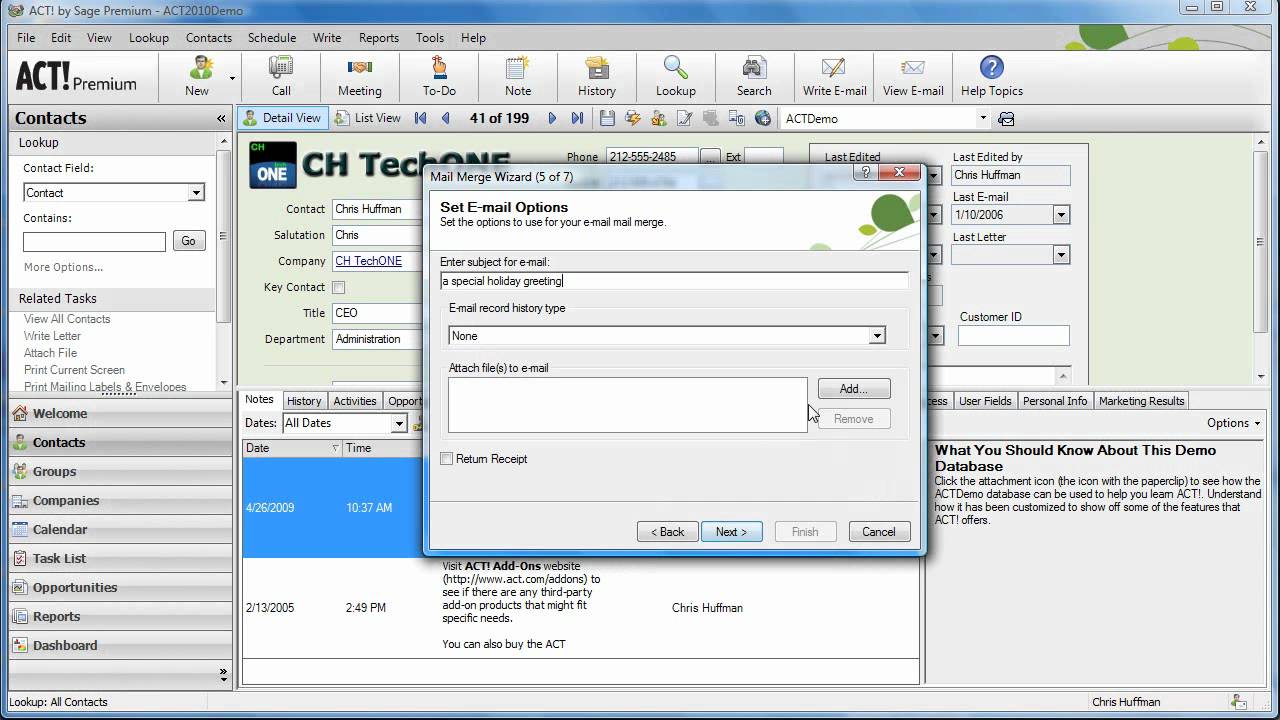Open Opportunities in the navigation bar

click(120, 587)
